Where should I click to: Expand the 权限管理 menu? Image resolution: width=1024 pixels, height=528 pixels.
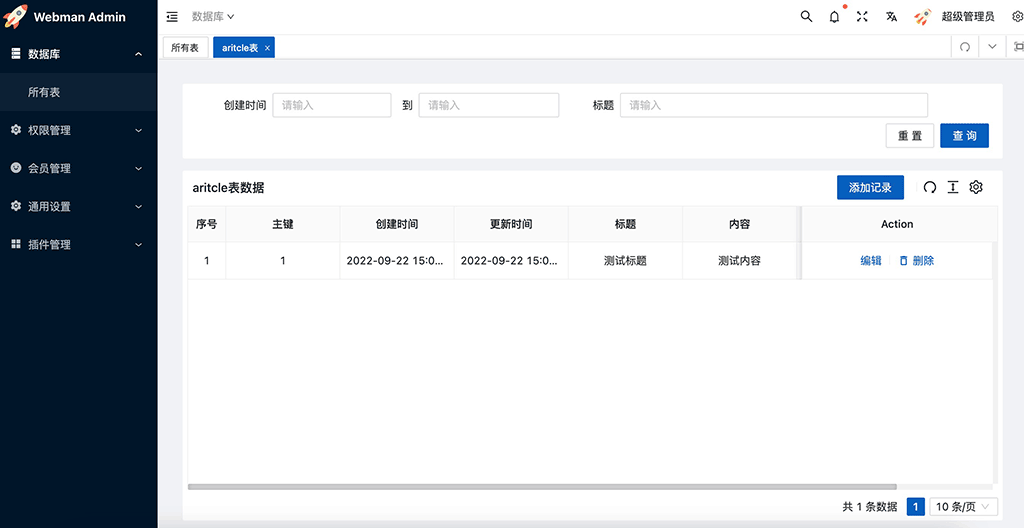(x=138, y=131)
